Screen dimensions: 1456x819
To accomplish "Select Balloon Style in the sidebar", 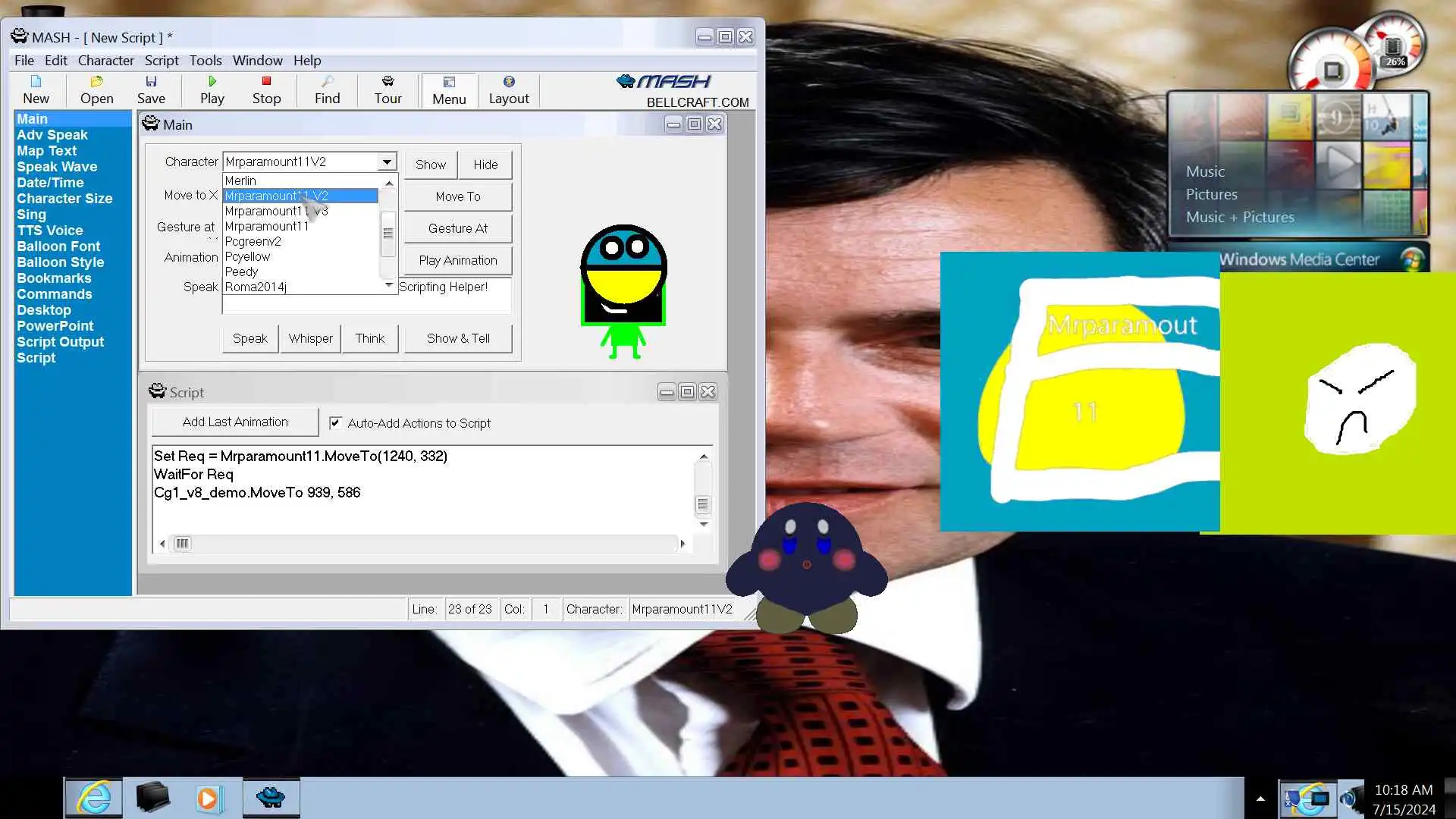I will [61, 262].
